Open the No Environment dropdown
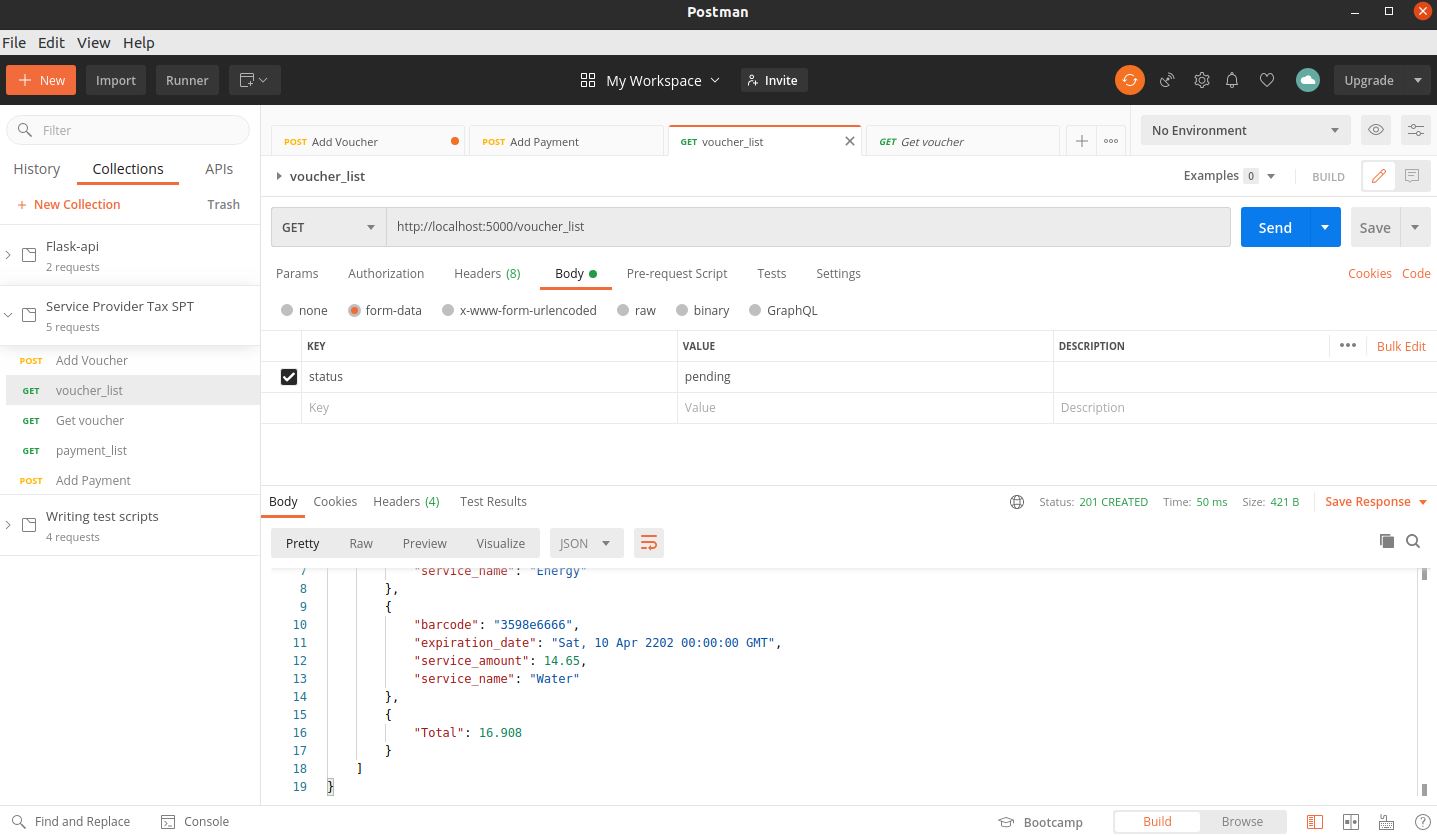This screenshot has height=835, width=1437. [x=1245, y=130]
